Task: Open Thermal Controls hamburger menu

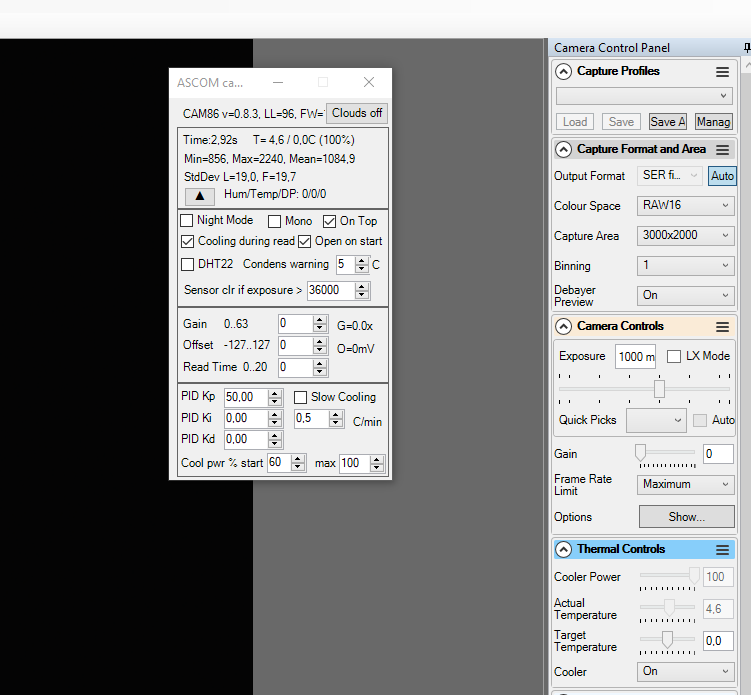Action: click(x=722, y=550)
